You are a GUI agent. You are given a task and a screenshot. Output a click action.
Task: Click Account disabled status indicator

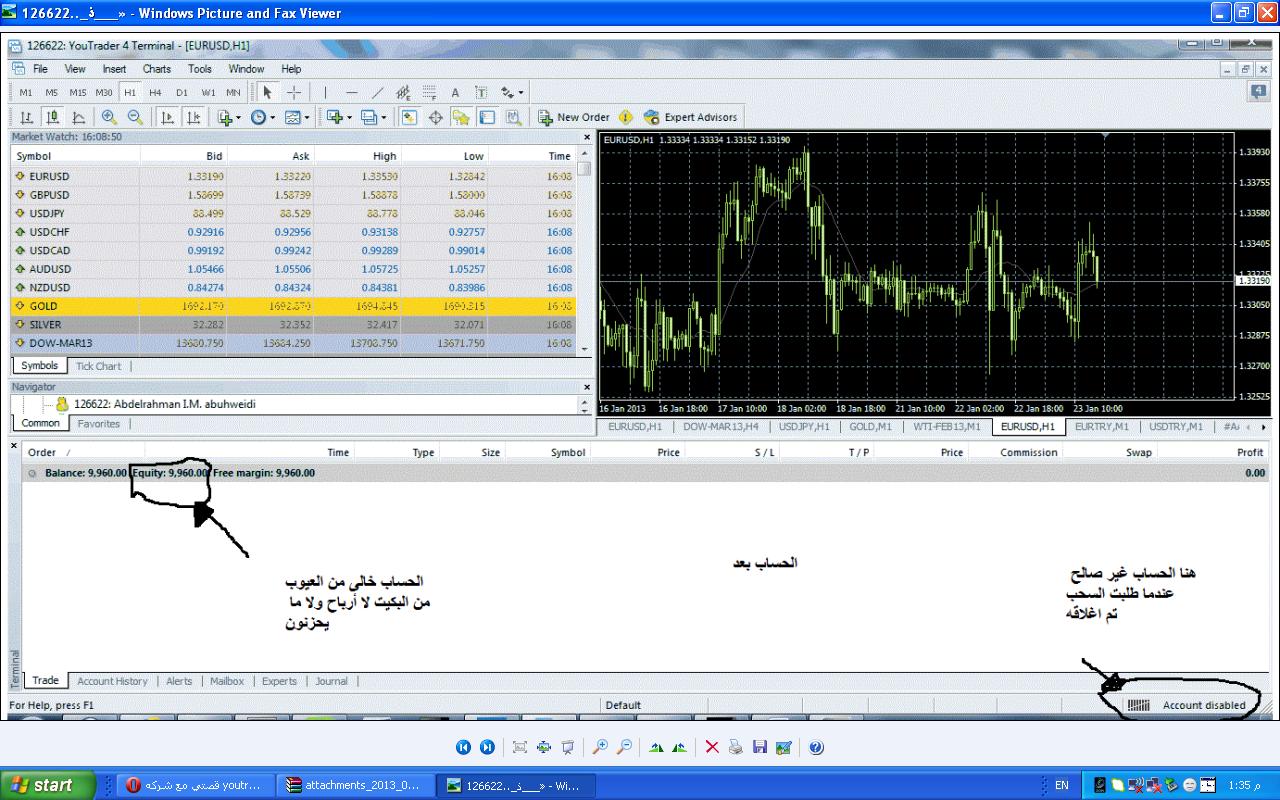click(x=1204, y=705)
